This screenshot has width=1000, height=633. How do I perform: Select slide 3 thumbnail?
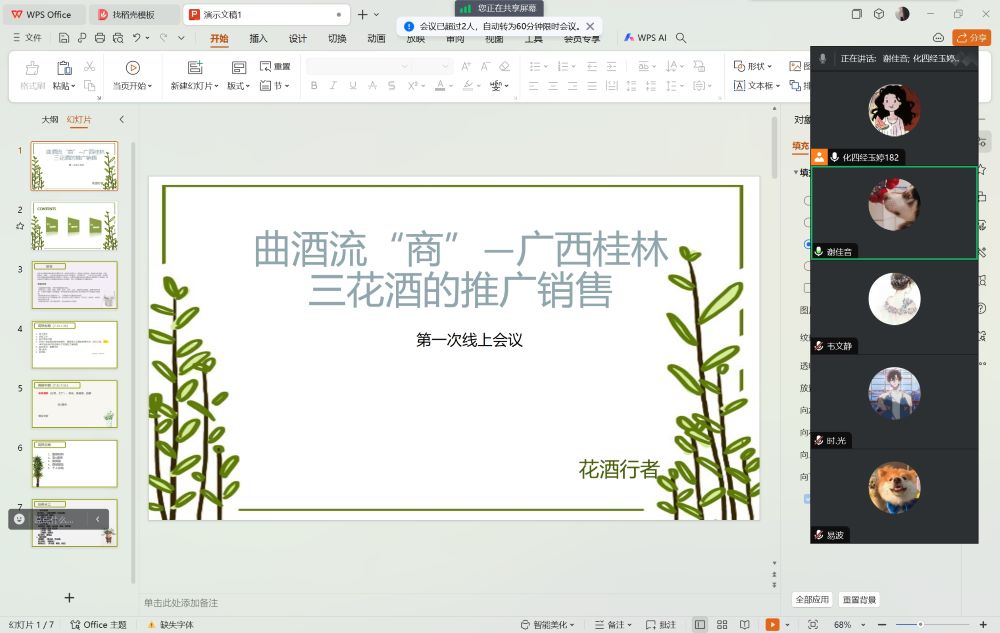74,285
